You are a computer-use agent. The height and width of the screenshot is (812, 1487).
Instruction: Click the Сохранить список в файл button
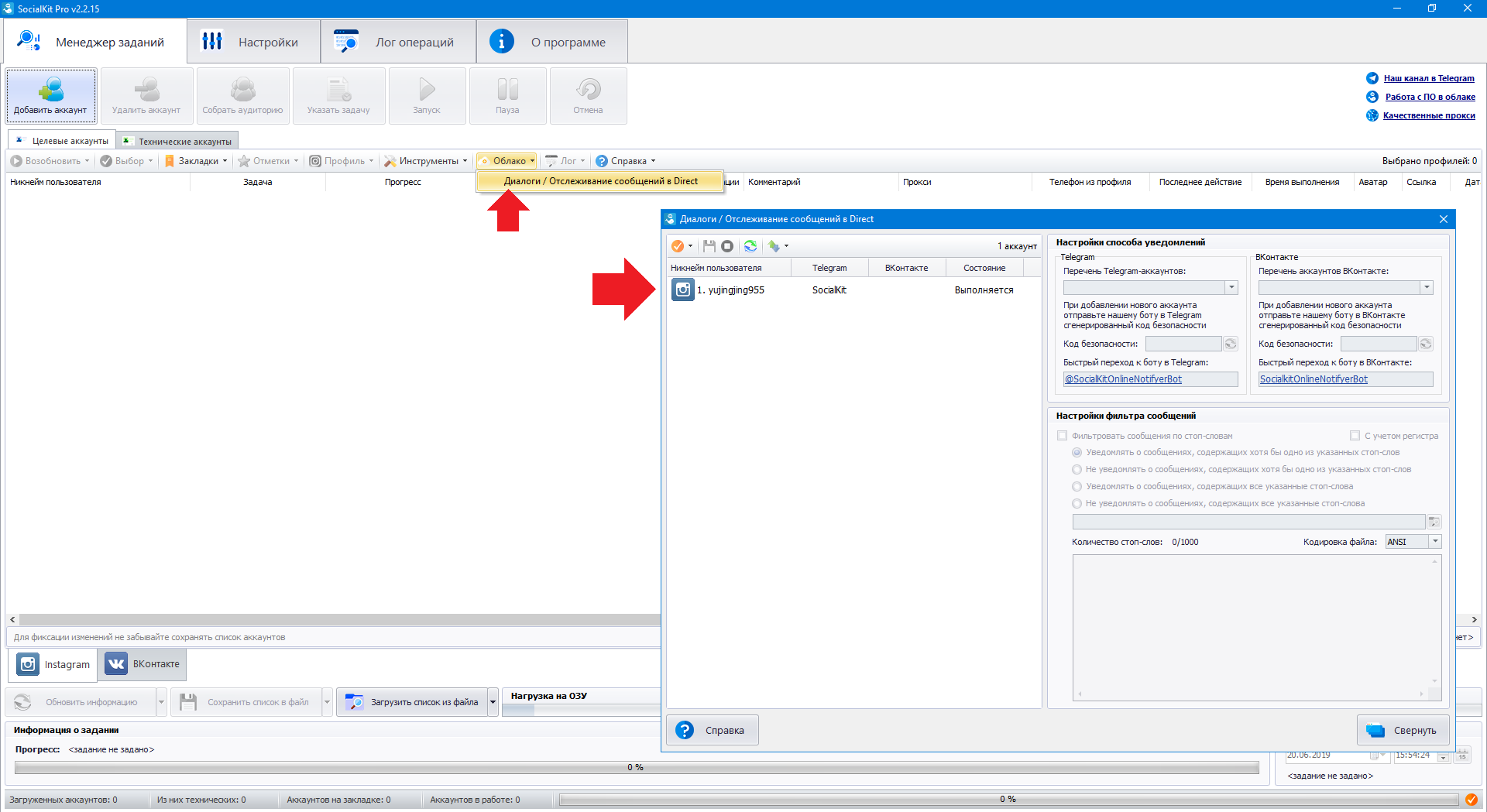(x=246, y=702)
